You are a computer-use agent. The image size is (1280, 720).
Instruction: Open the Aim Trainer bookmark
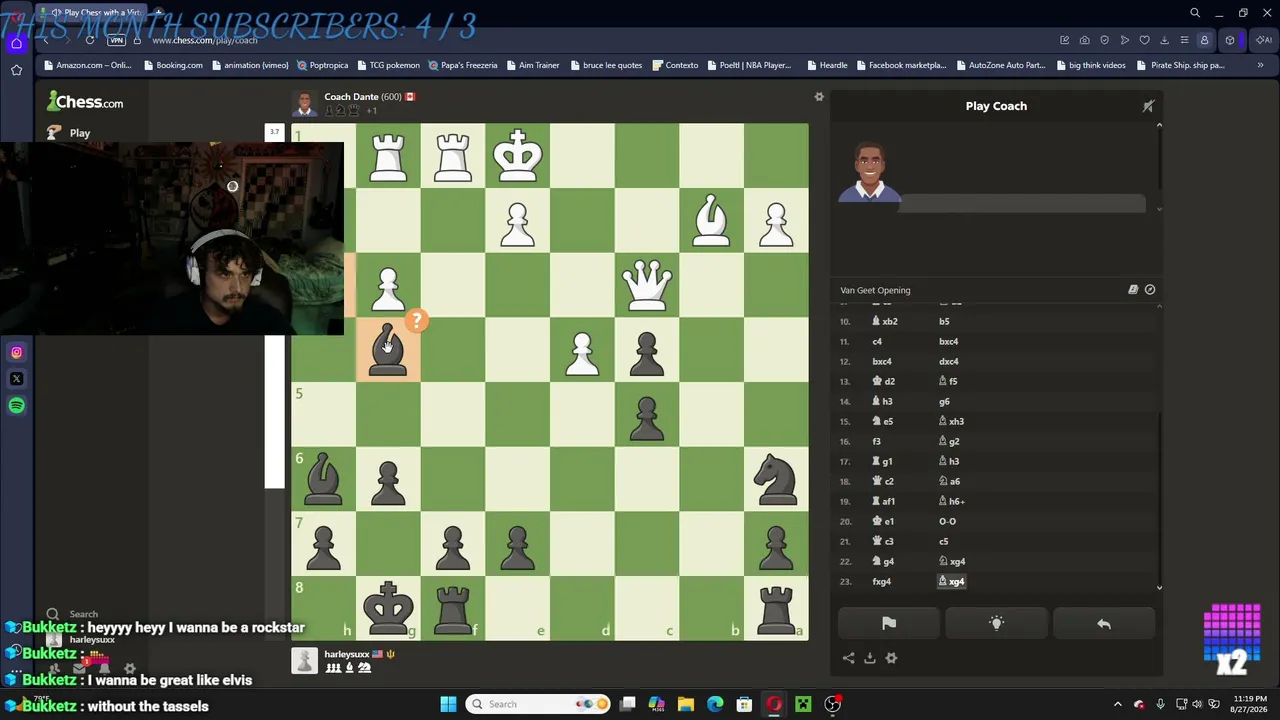[532, 66]
